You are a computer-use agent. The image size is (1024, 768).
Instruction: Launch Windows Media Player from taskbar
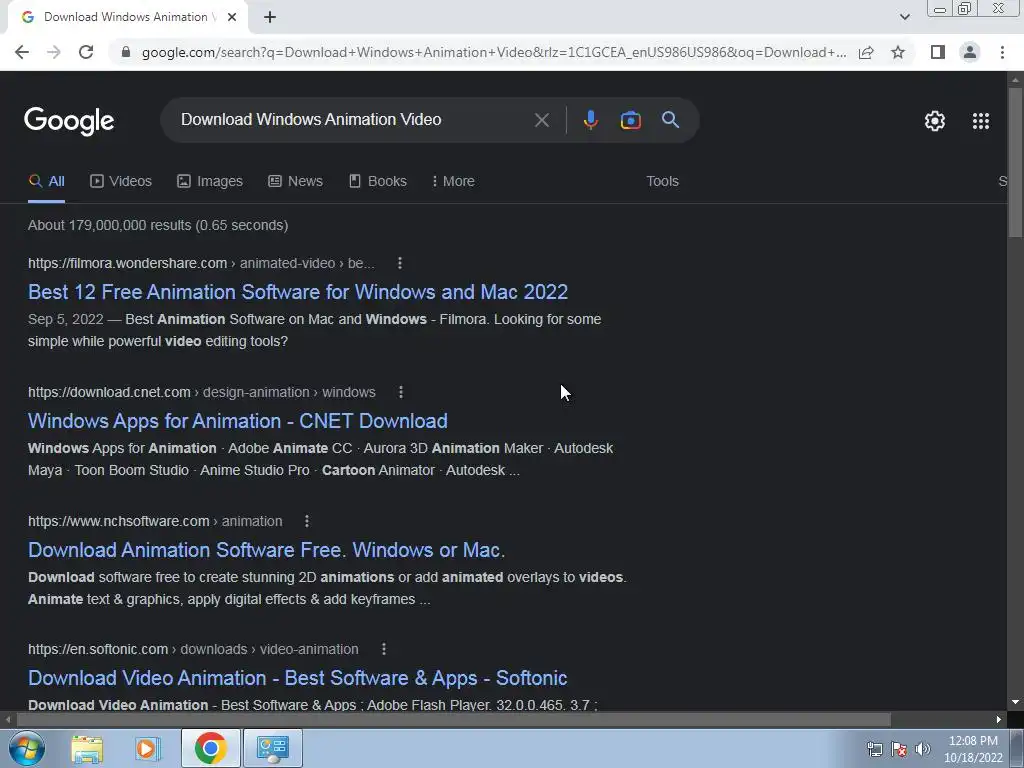click(x=147, y=749)
